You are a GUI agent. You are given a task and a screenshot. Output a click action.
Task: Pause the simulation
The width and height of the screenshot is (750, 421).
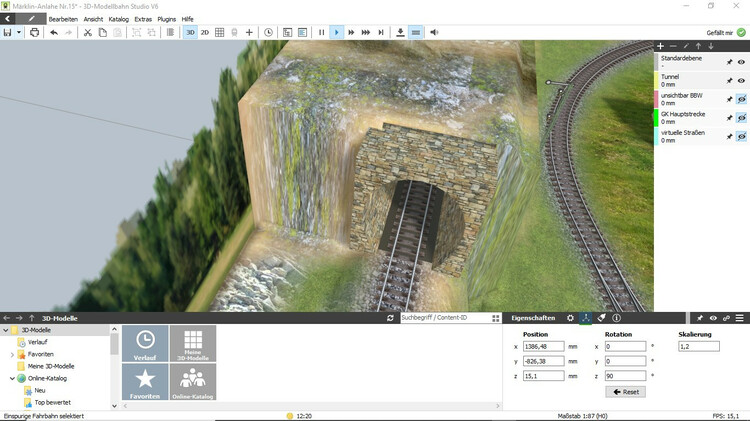click(x=321, y=32)
